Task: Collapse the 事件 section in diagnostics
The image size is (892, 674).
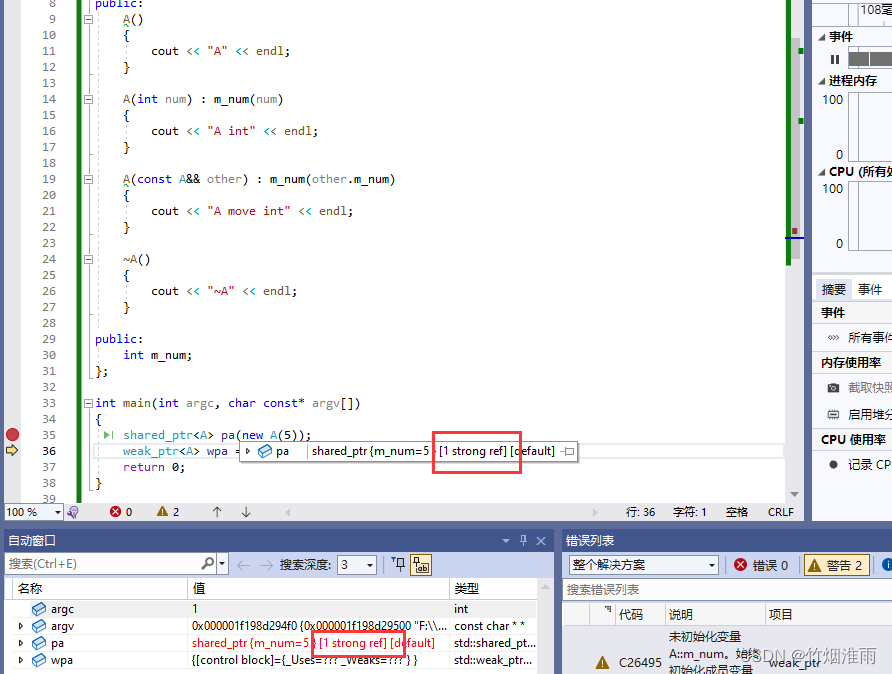Action: (x=821, y=37)
